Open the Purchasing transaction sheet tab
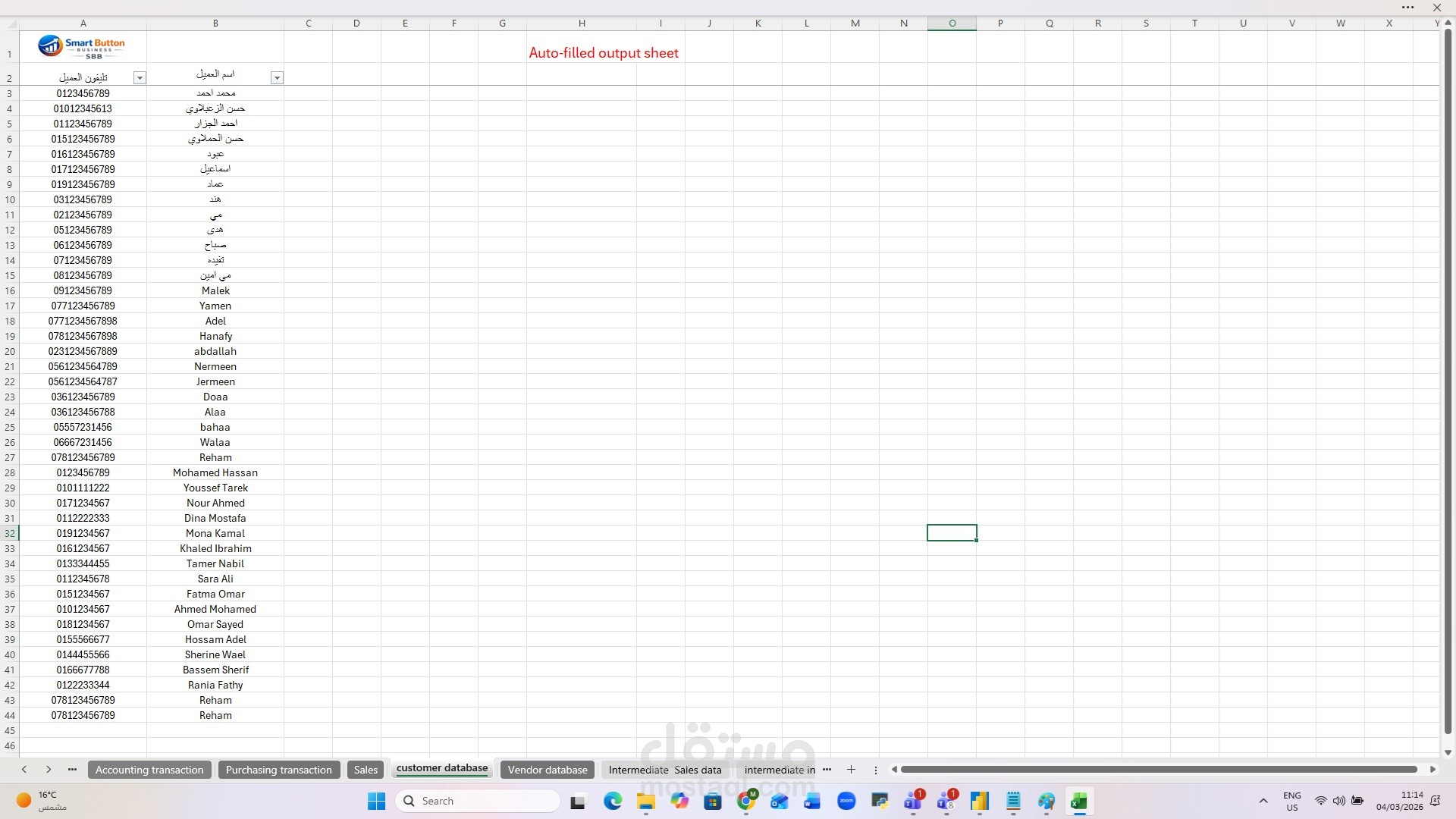The width and height of the screenshot is (1456, 819). tap(278, 770)
